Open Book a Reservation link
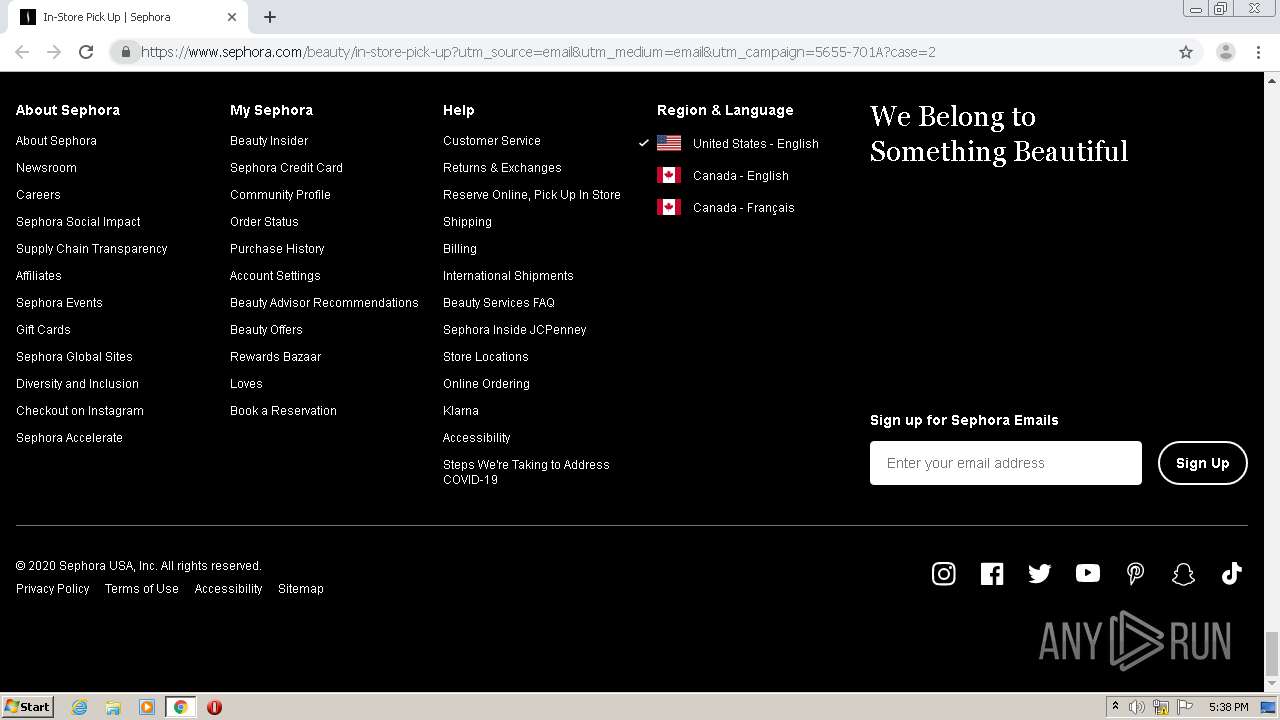 coord(283,411)
